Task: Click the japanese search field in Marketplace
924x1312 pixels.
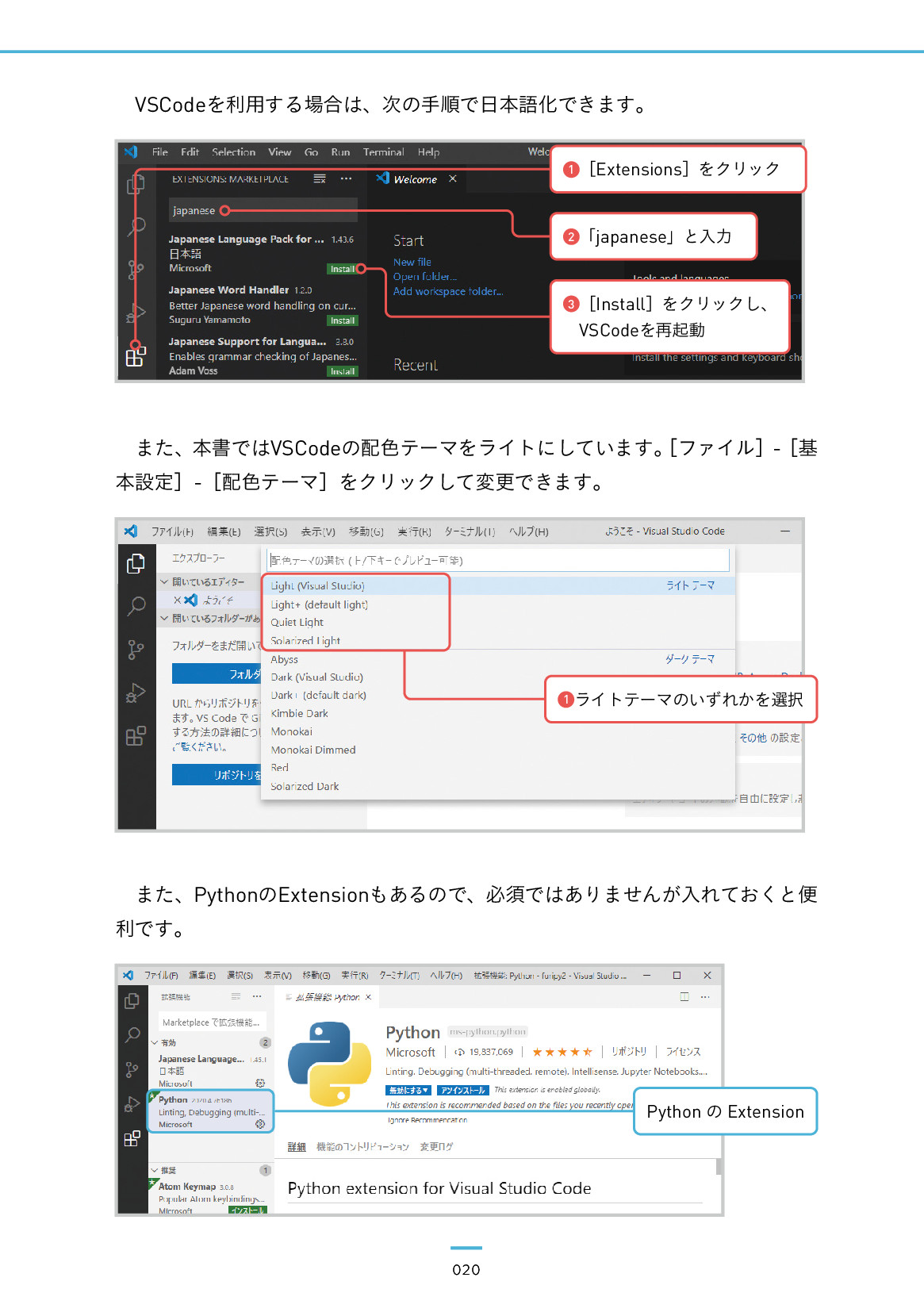Action: point(264,210)
